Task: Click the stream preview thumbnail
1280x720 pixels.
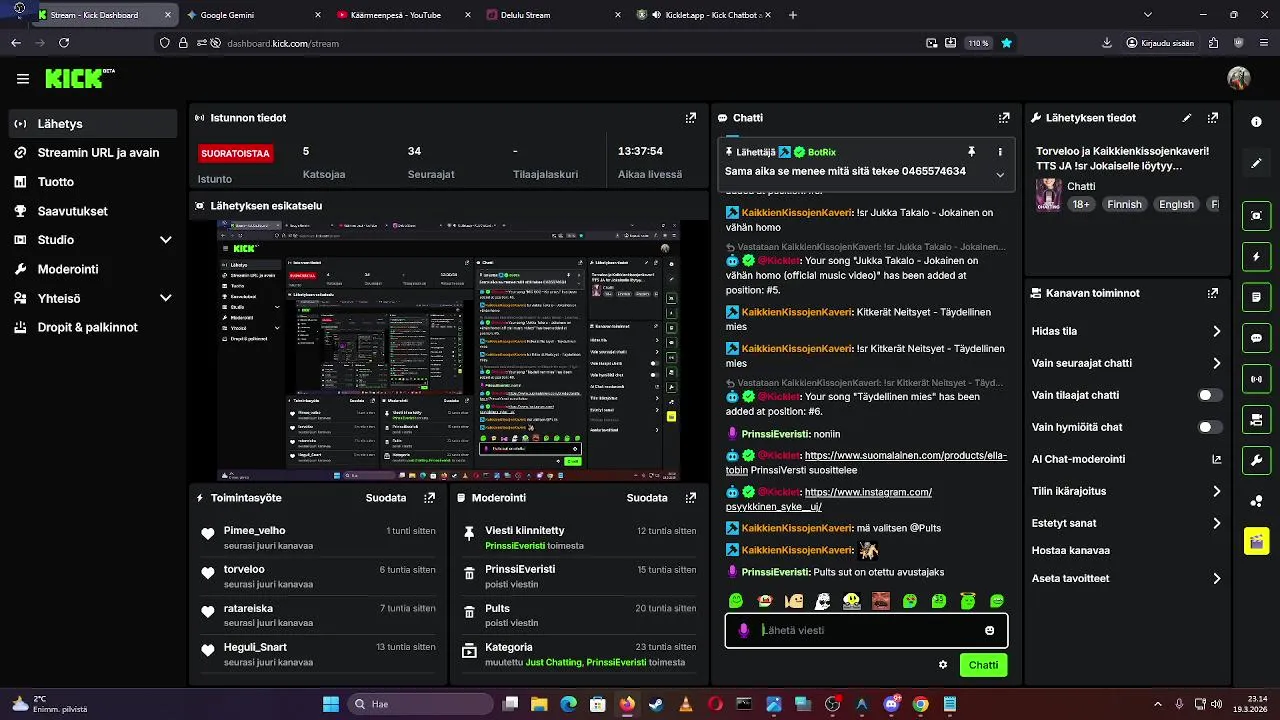Action: point(449,351)
